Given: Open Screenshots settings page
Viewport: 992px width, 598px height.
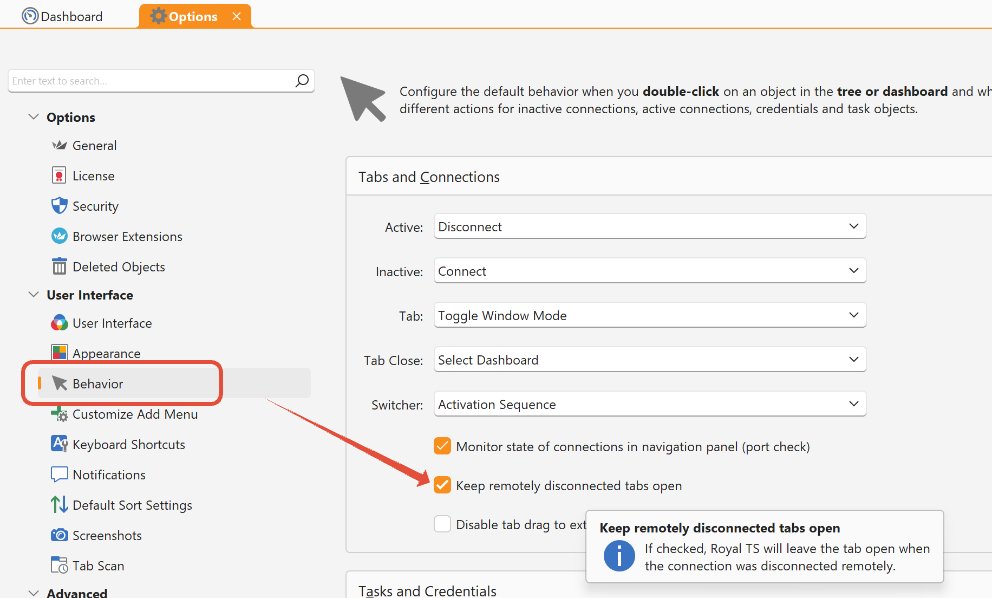Looking at the screenshot, I should pos(107,535).
